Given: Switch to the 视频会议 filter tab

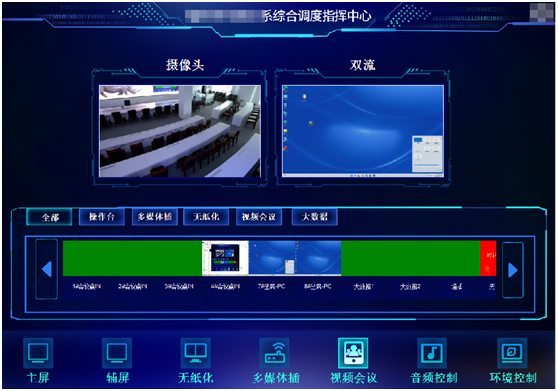Looking at the screenshot, I should (259, 217).
